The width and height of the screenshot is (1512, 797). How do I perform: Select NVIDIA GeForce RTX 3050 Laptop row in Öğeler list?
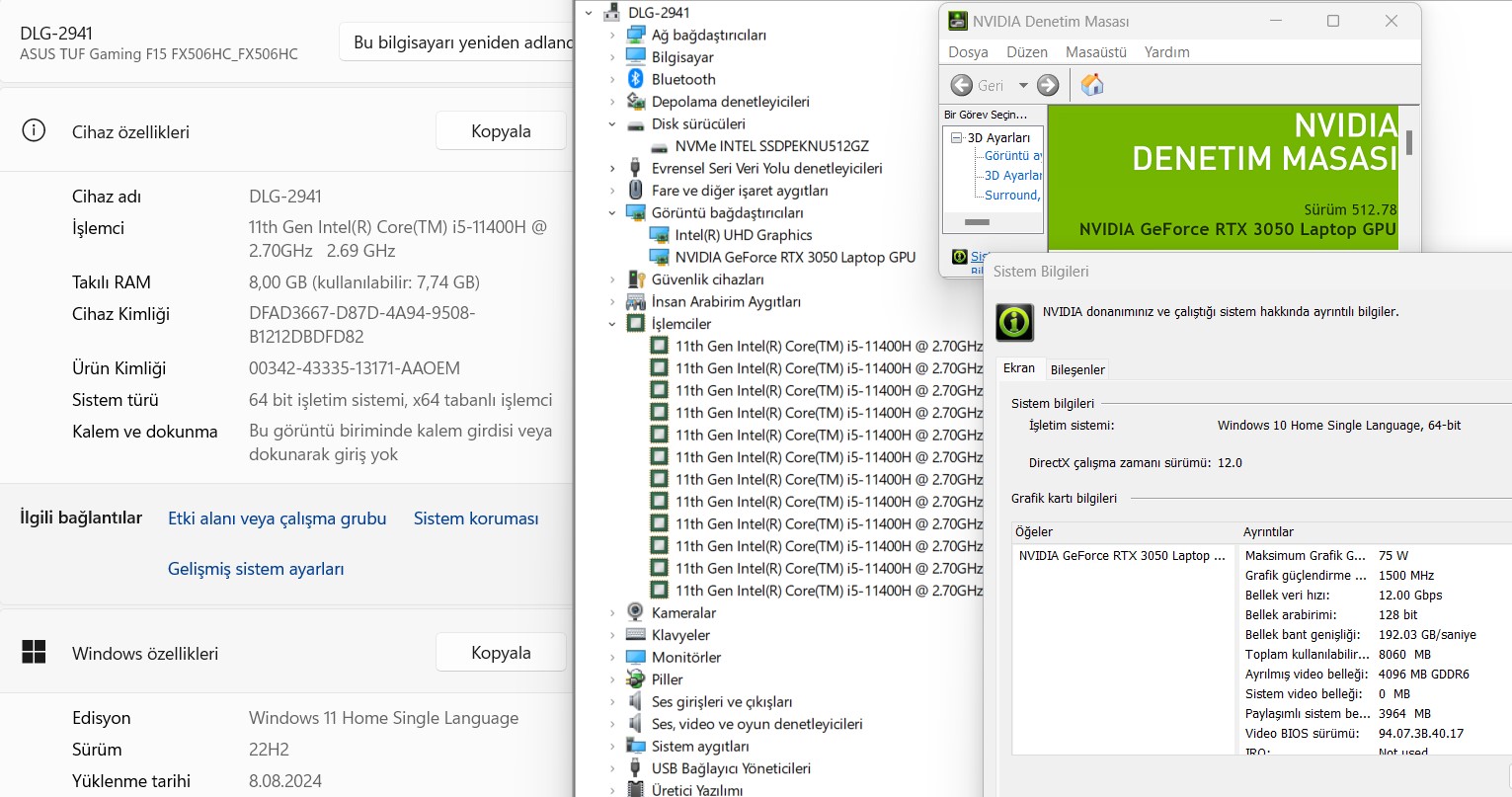click(1124, 556)
